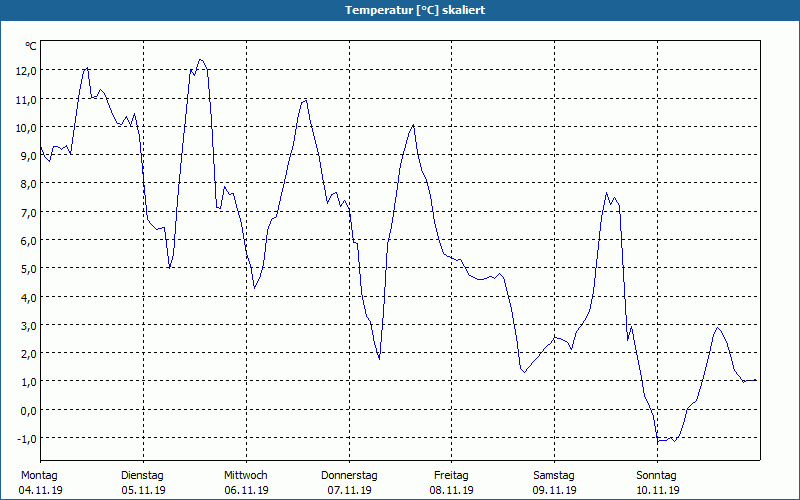Click the 4,0 y-axis value
The image size is (800, 500).
[29, 298]
